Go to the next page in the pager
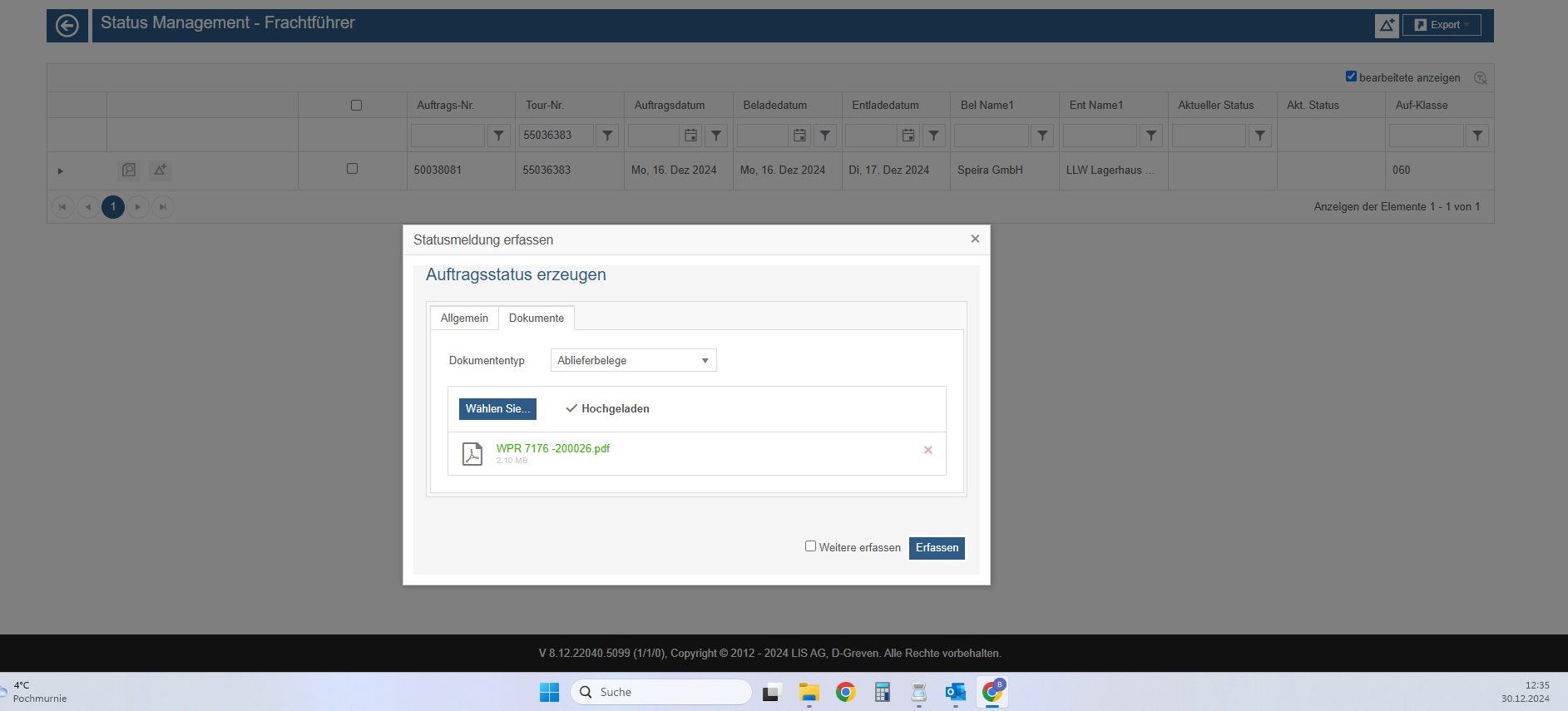 pos(138,207)
